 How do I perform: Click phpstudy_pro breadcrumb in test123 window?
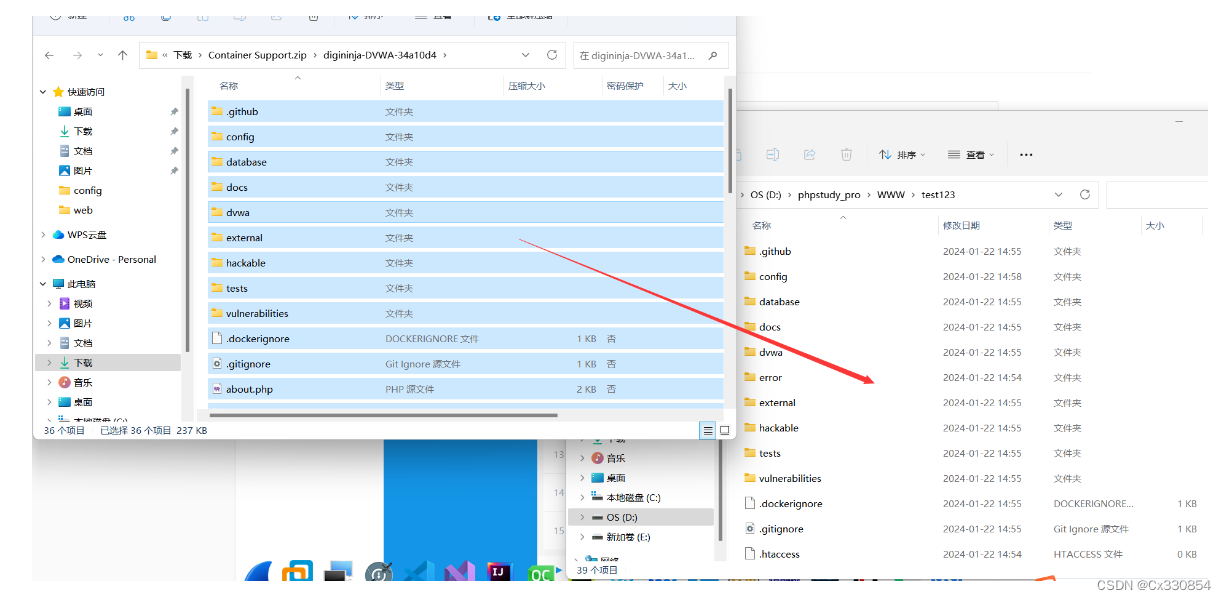(829, 195)
